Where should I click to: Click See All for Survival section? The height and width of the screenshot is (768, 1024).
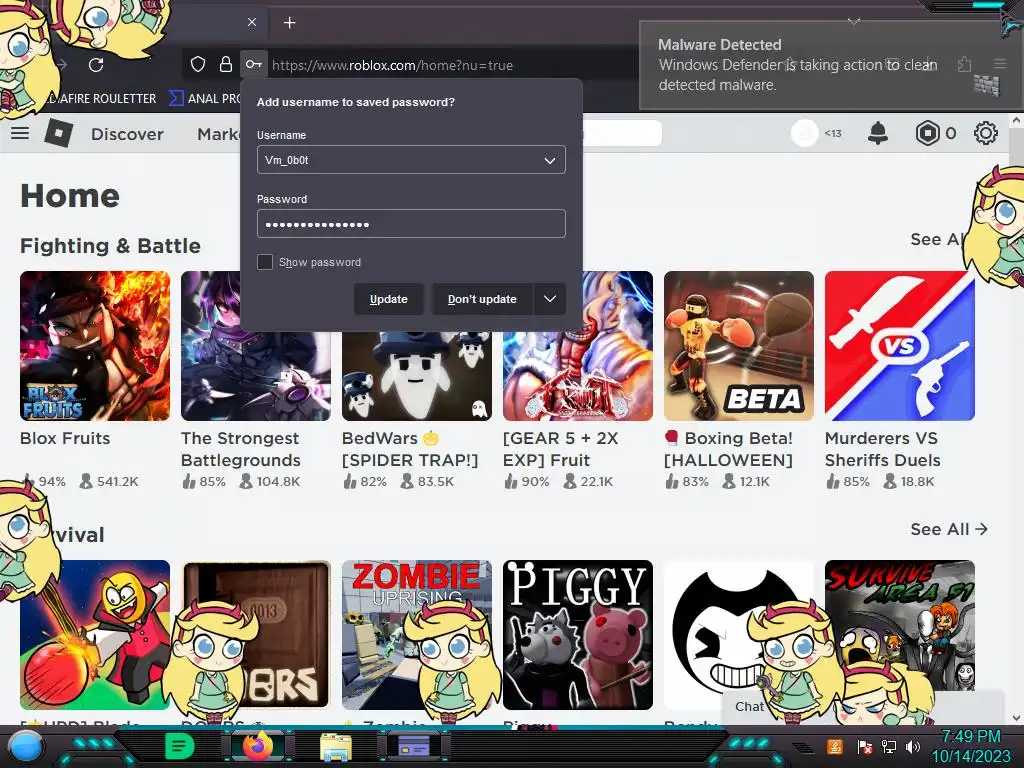coord(949,529)
